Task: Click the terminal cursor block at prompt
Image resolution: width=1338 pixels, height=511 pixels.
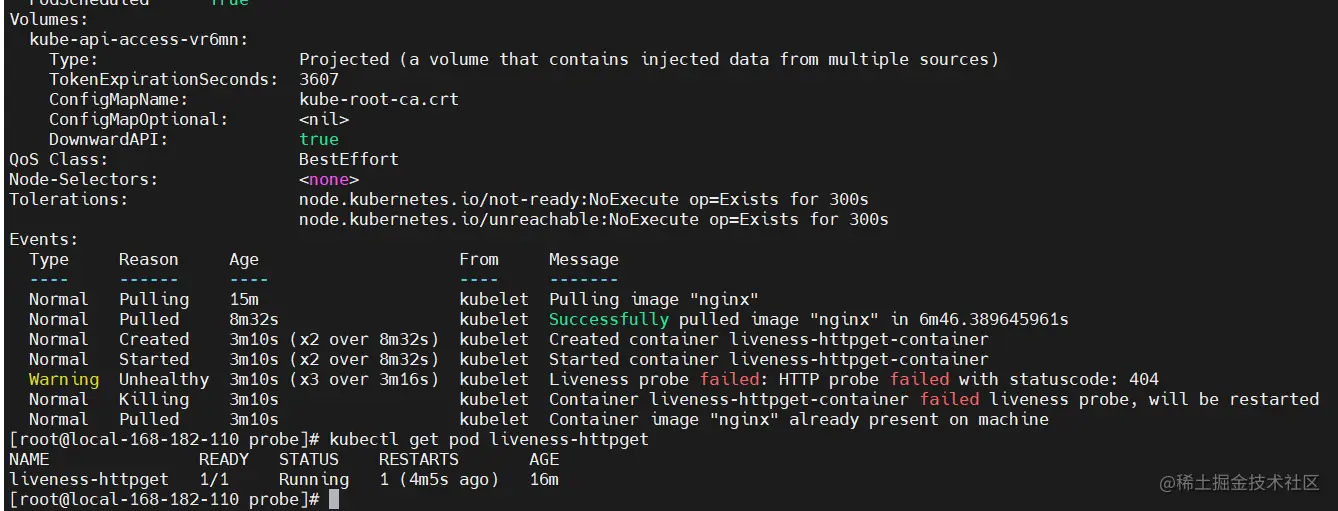Action: (x=334, y=499)
